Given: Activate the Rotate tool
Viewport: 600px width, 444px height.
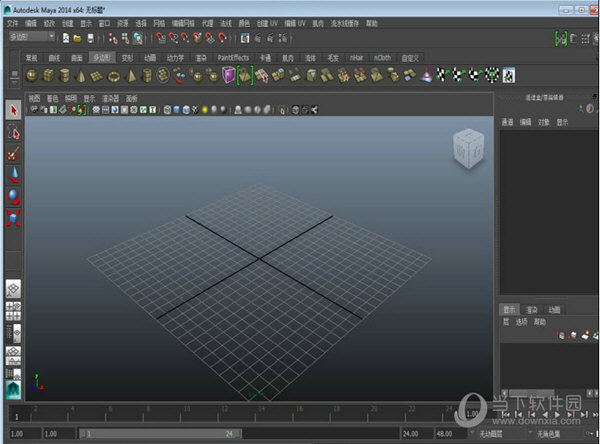Looking at the screenshot, I should click(13, 197).
